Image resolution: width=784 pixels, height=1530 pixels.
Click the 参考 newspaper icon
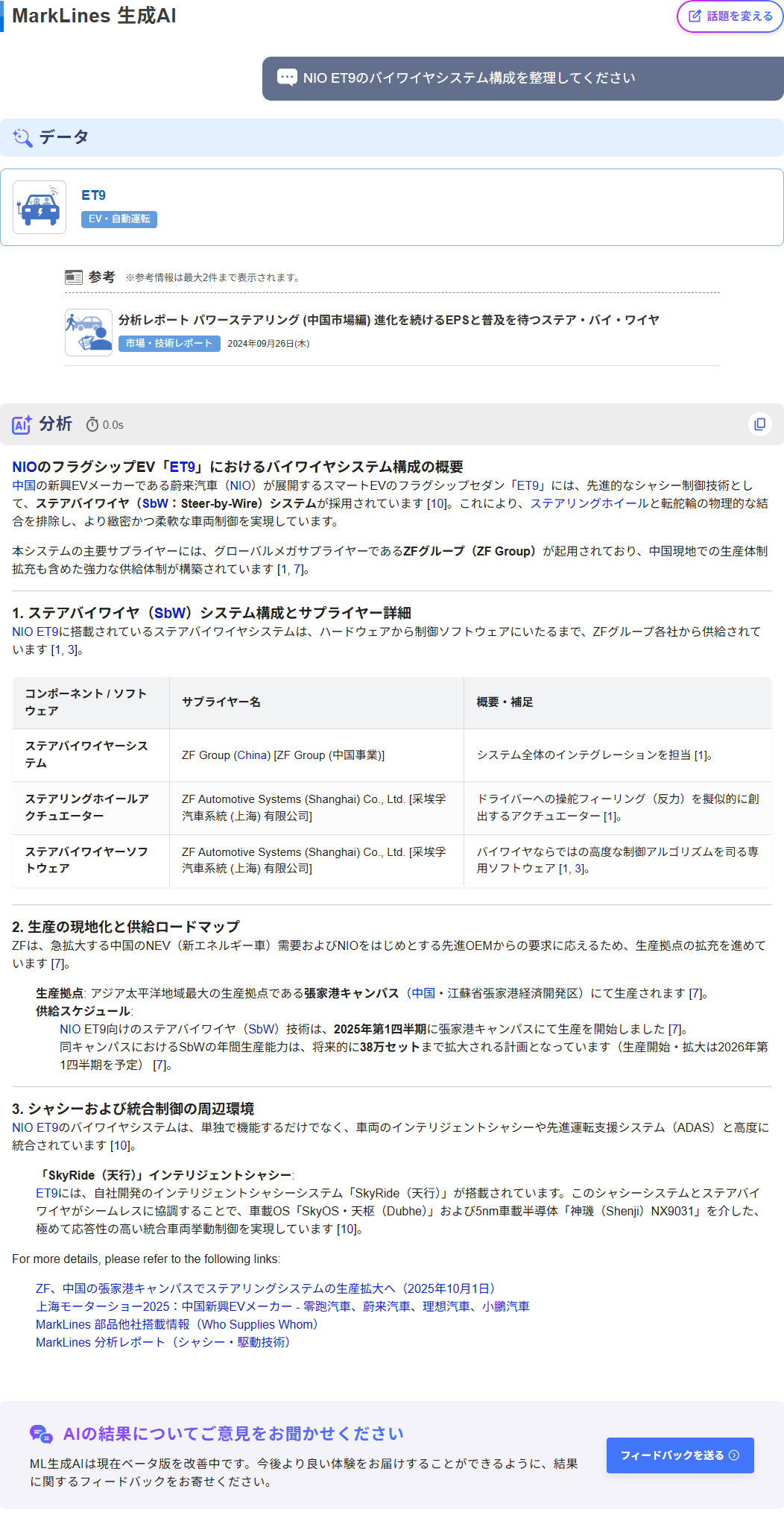pos(74,277)
